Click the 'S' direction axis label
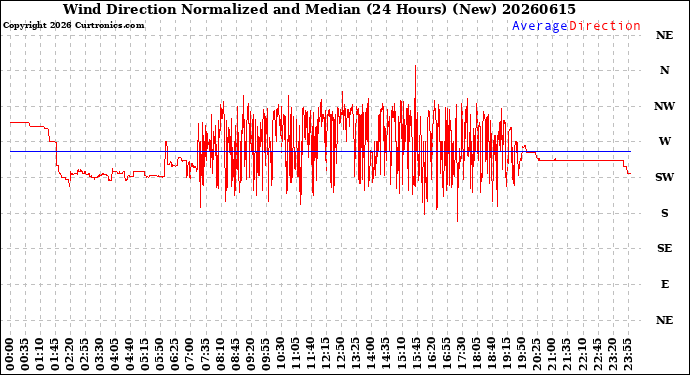Screen dimensions: 690x375 664,213
